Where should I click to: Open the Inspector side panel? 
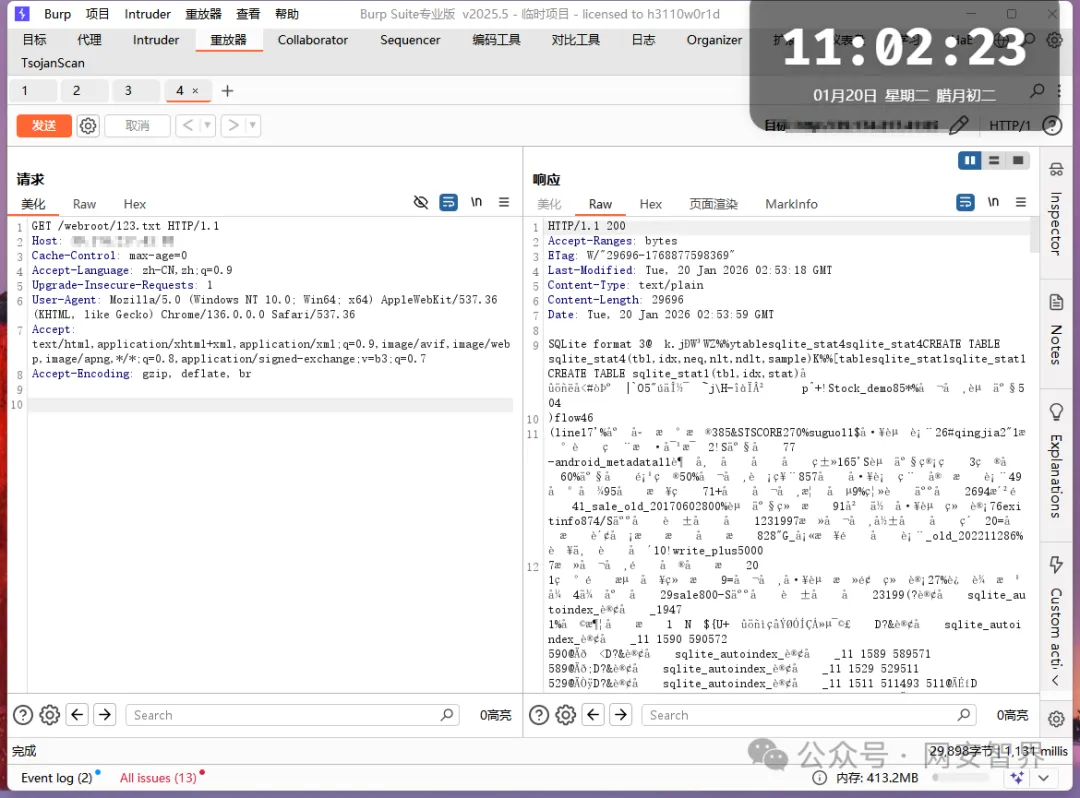click(x=1056, y=210)
